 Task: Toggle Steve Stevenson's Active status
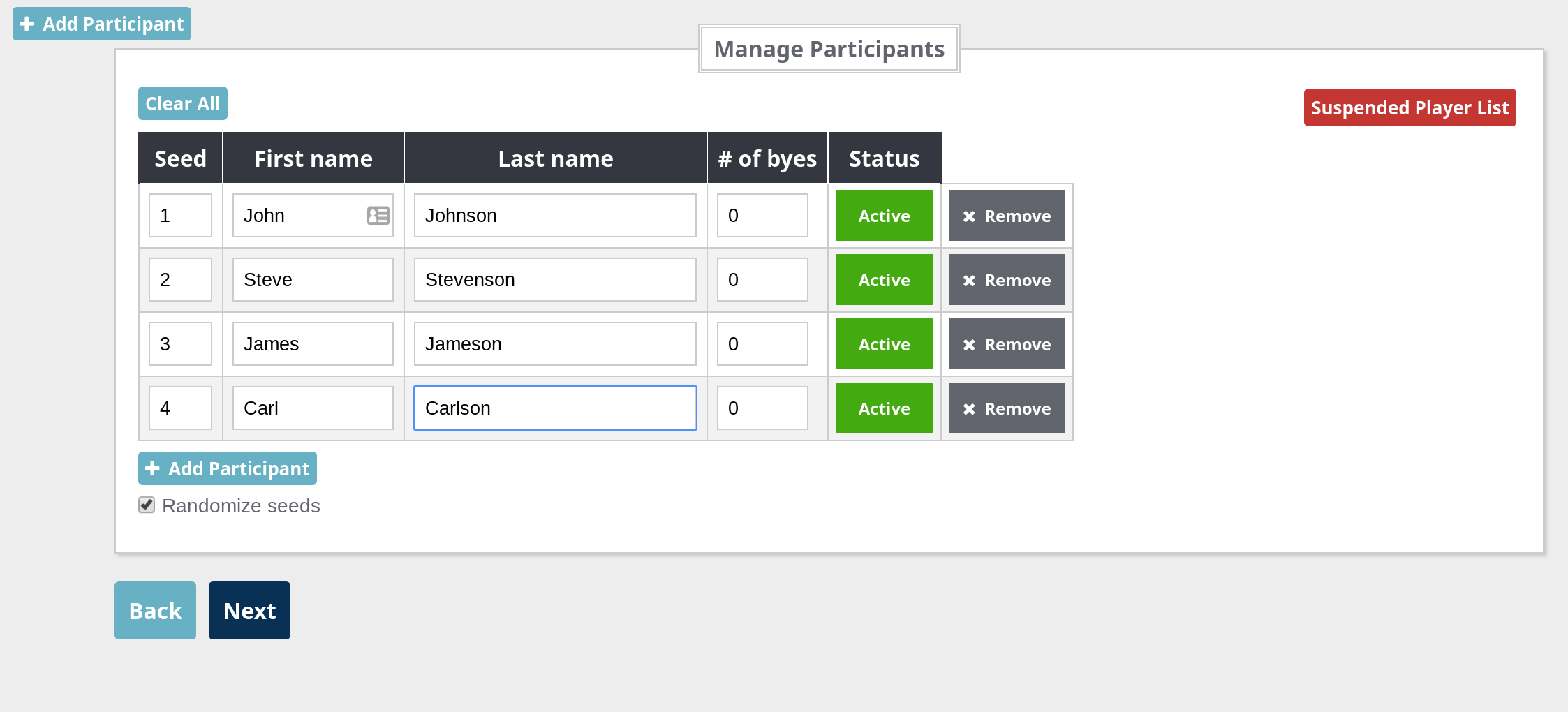tap(884, 280)
